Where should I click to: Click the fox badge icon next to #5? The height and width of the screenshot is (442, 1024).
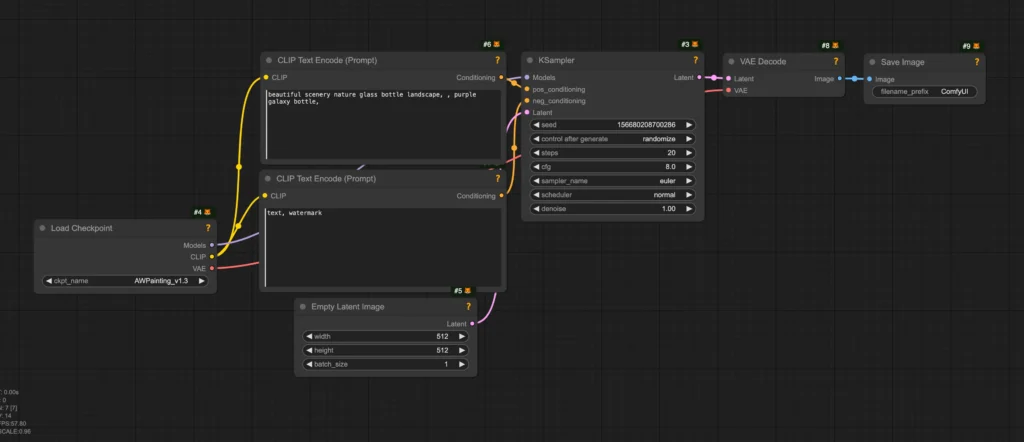pyautogui.click(x=468, y=291)
